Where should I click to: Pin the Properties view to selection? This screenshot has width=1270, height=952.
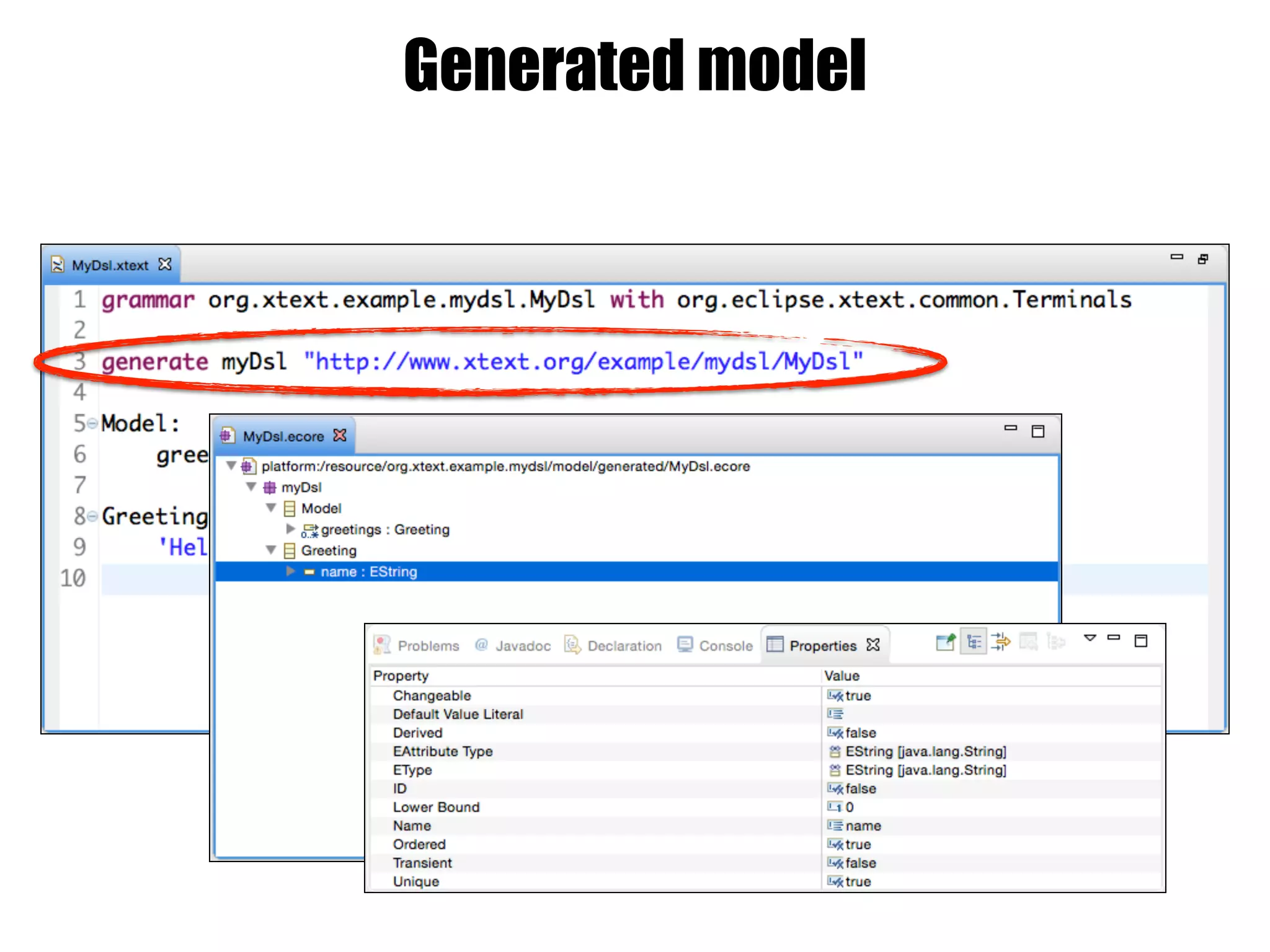tap(945, 642)
